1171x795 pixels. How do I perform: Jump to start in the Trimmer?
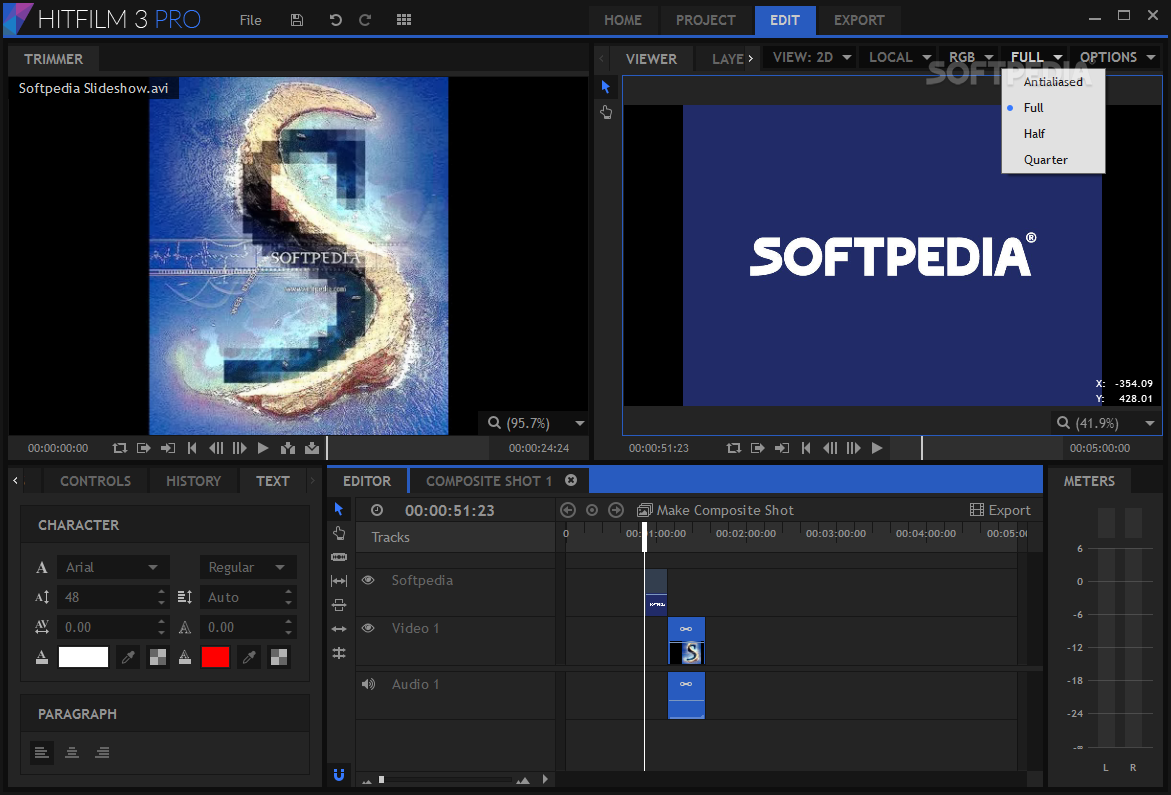click(192, 448)
